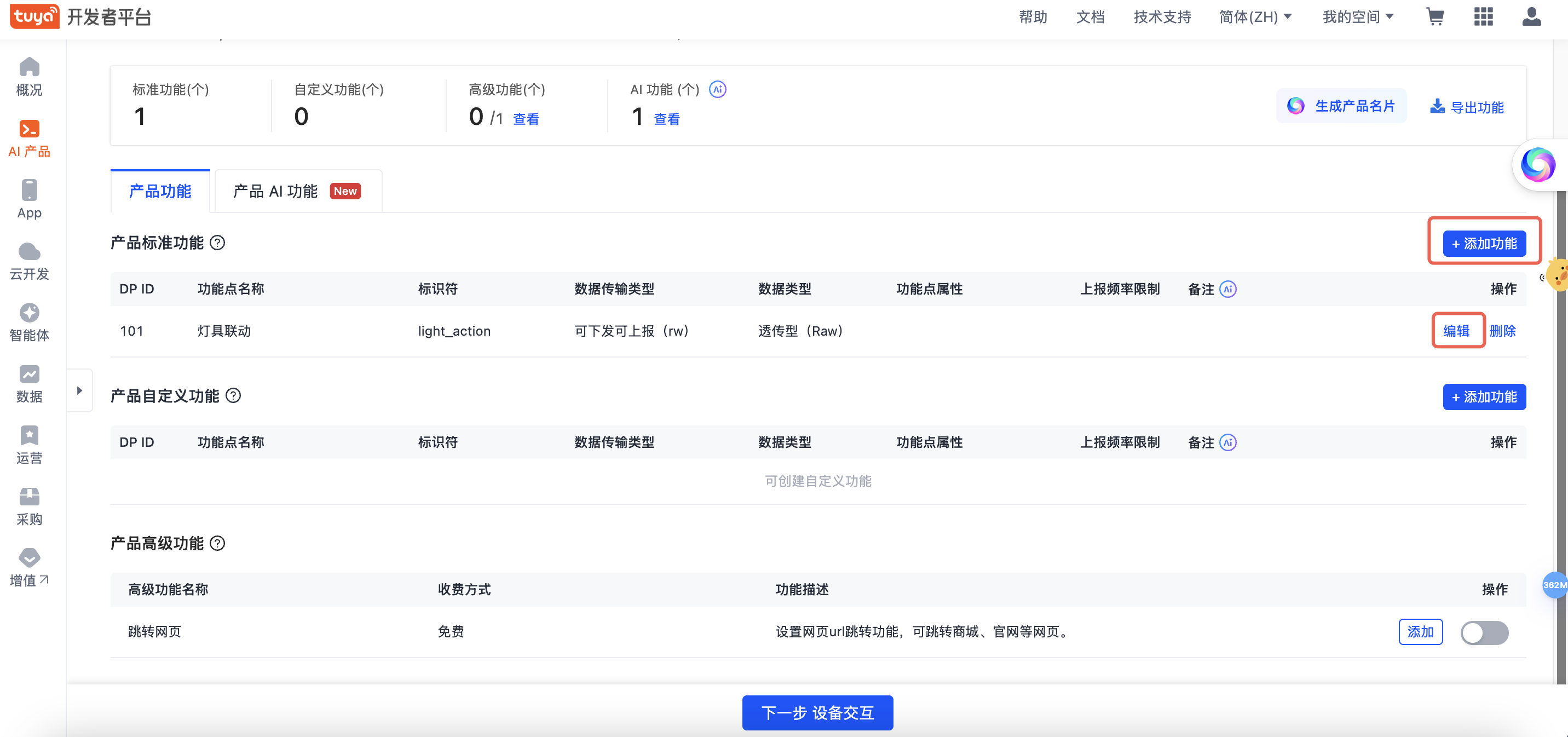Screen dimensions: 1568x737
Task: Open the 增值 value-added services link
Action: coord(29,568)
